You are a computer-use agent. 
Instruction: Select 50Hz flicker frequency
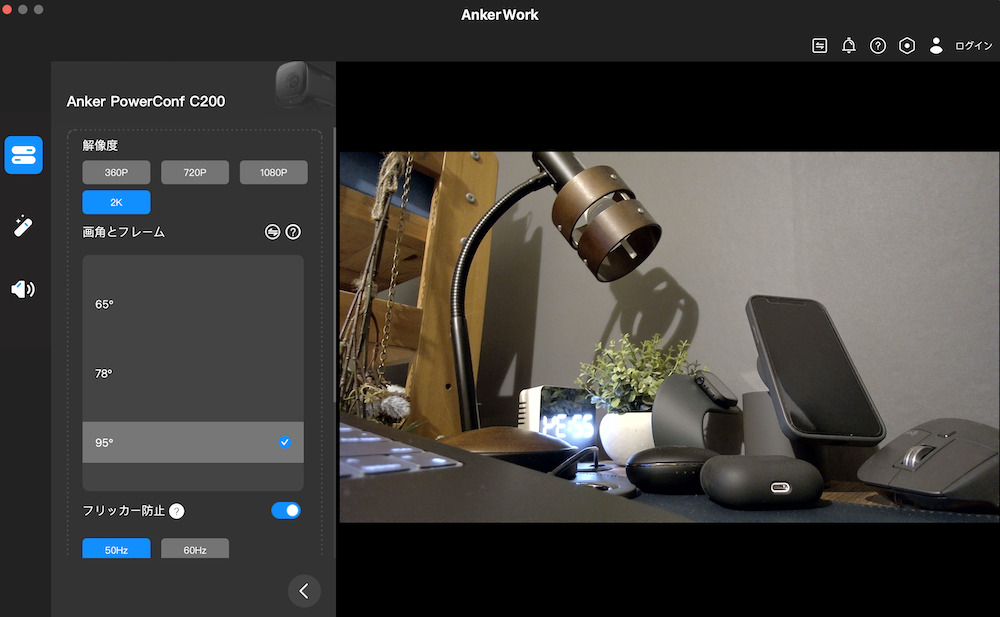click(116, 549)
